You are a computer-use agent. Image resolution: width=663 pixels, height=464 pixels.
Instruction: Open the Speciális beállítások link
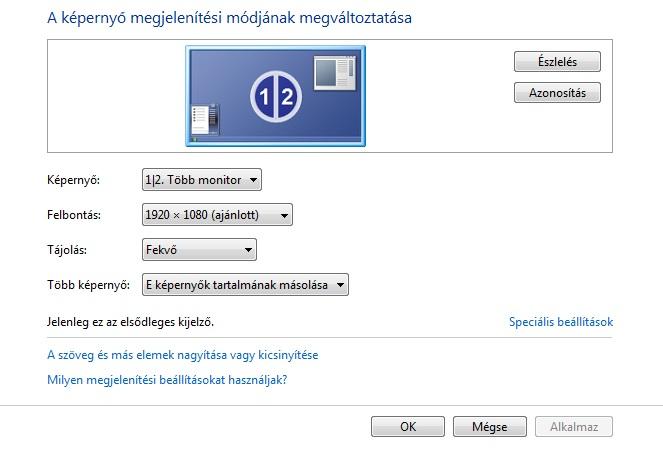[561, 322]
